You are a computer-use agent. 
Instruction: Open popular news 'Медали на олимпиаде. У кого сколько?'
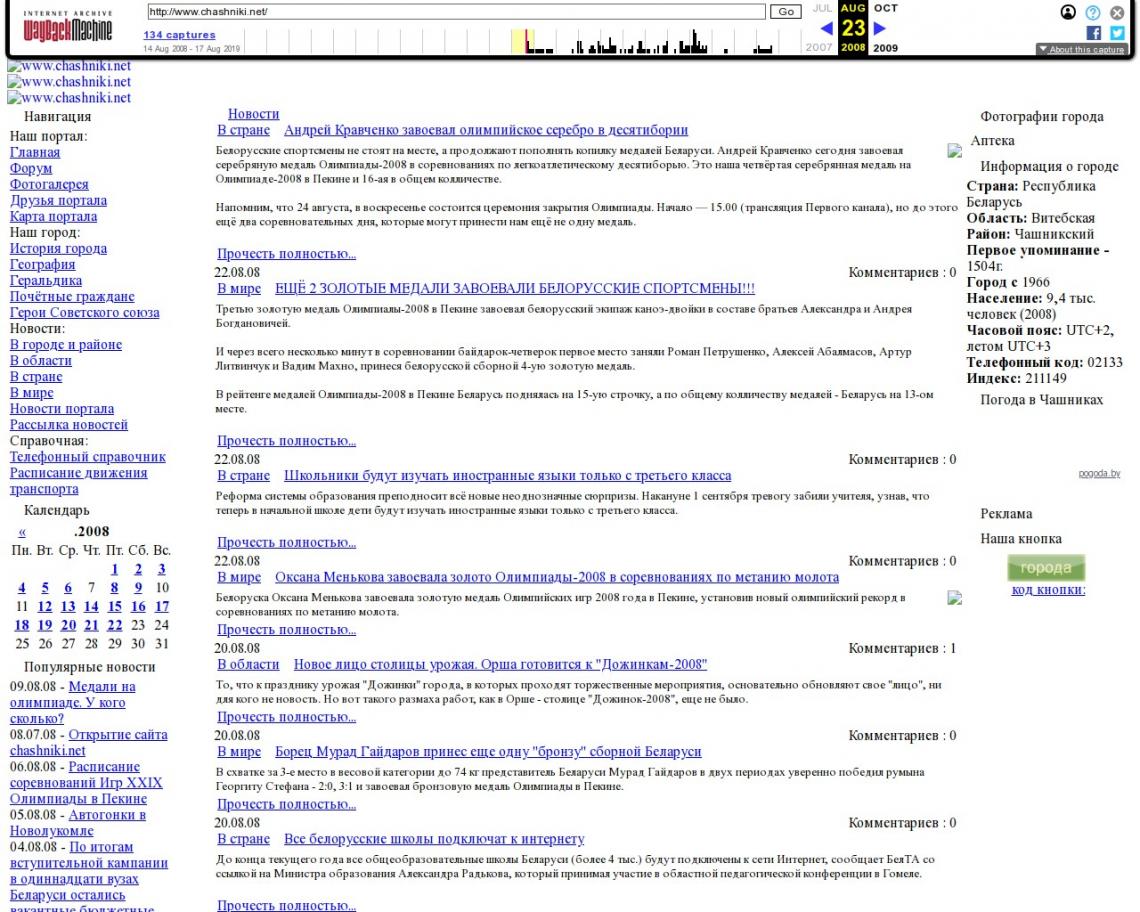73,703
